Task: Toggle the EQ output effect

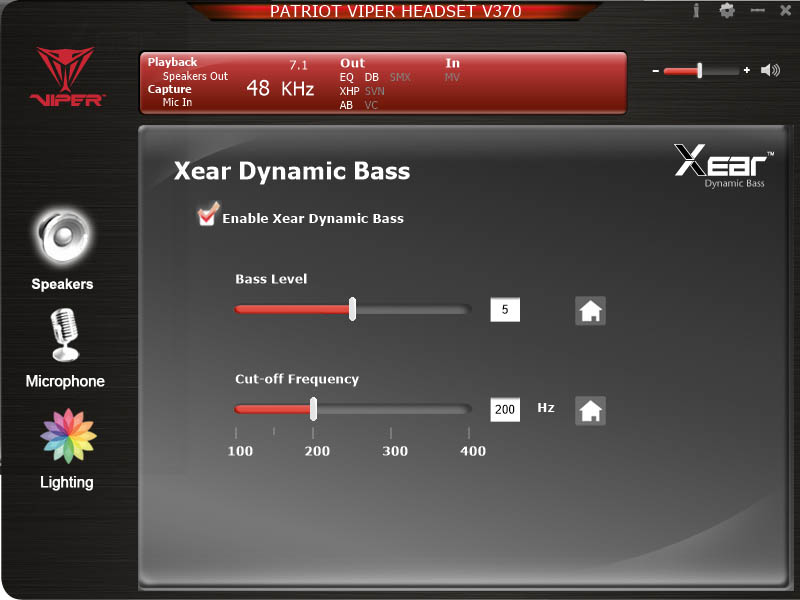Action: point(346,78)
